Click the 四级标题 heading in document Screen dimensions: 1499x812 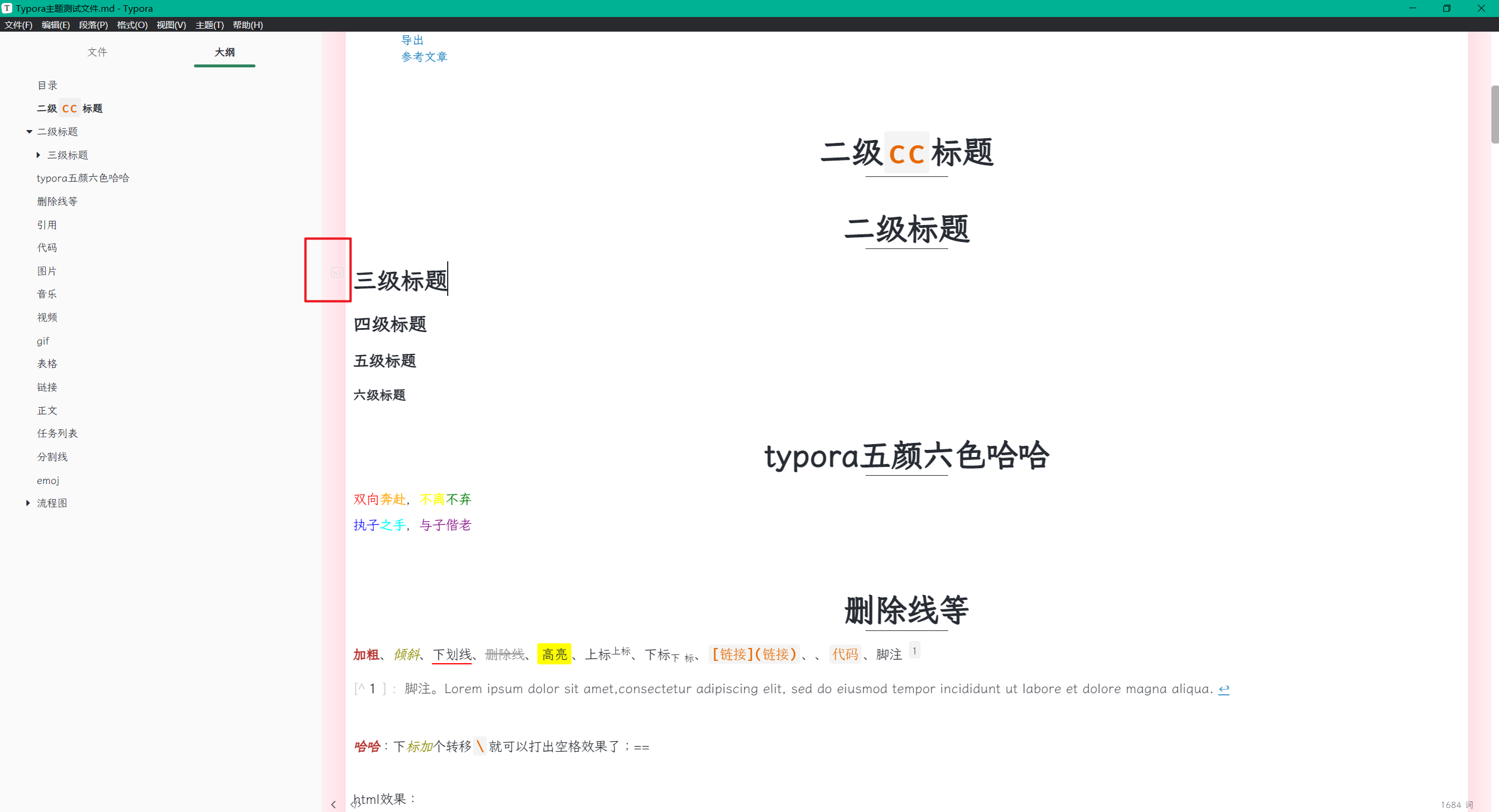pyautogui.click(x=390, y=324)
